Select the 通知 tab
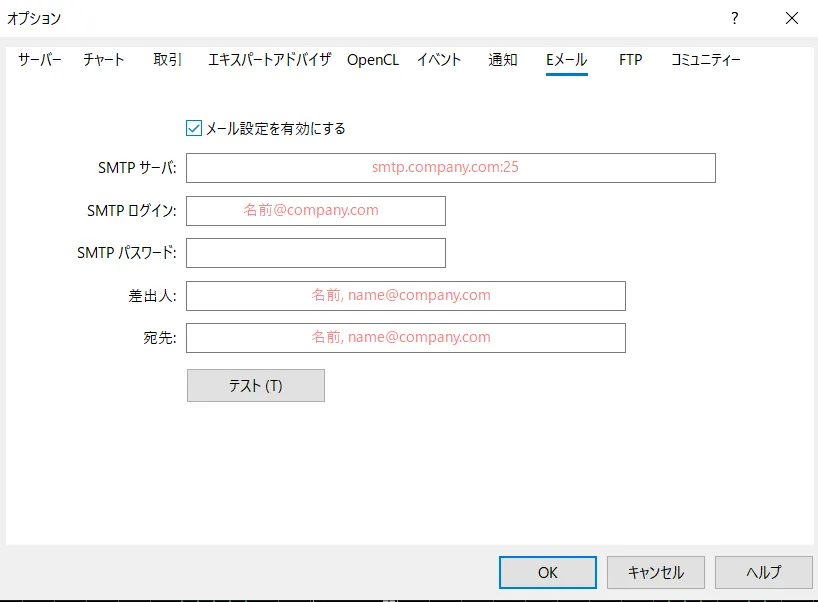Image resolution: width=818 pixels, height=602 pixels. tap(502, 60)
